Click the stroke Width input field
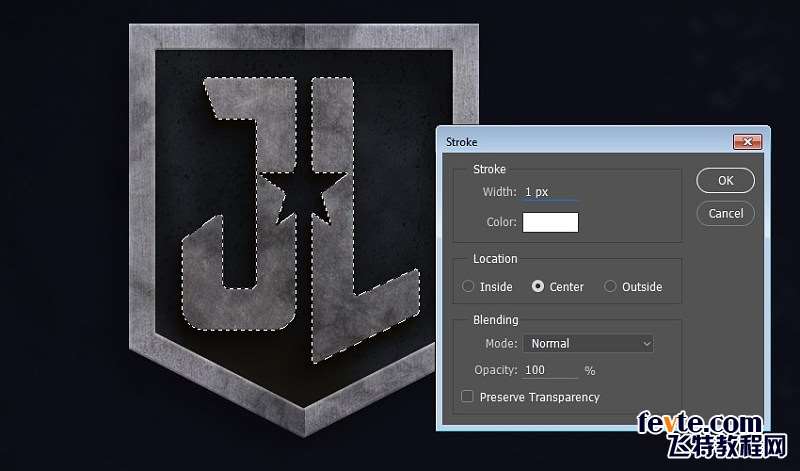This screenshot has width=800, height=471. click(x=549, y=192)
